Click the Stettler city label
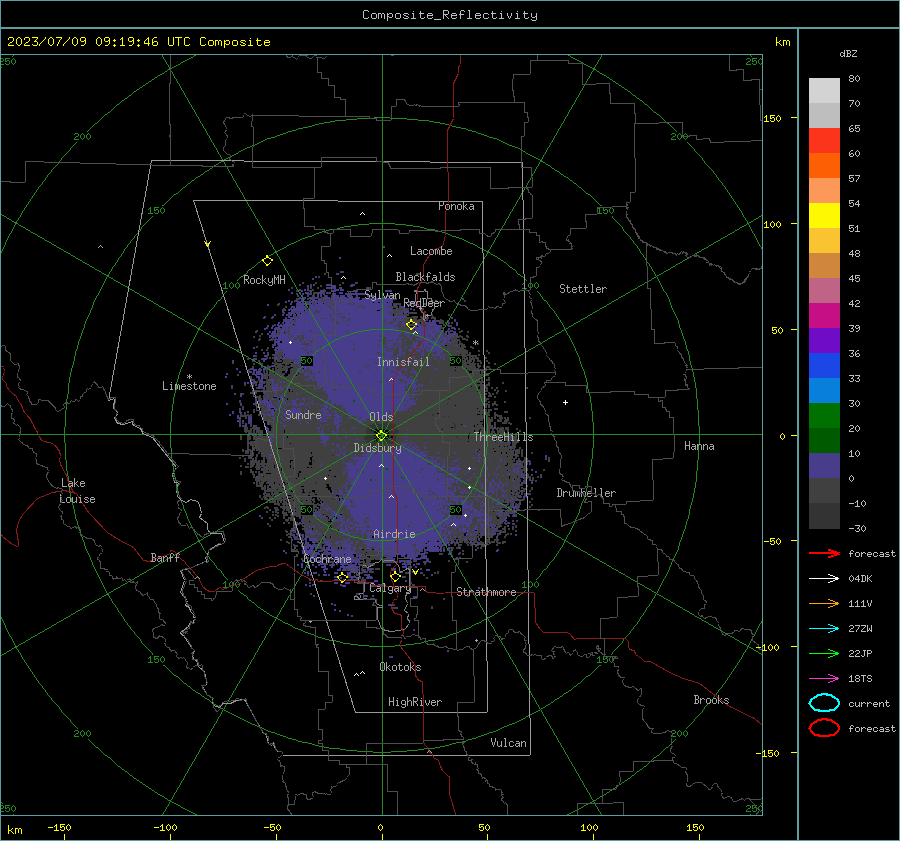Image resolution: width=900 pixels, height=841 pixels. tap(583, 289)
